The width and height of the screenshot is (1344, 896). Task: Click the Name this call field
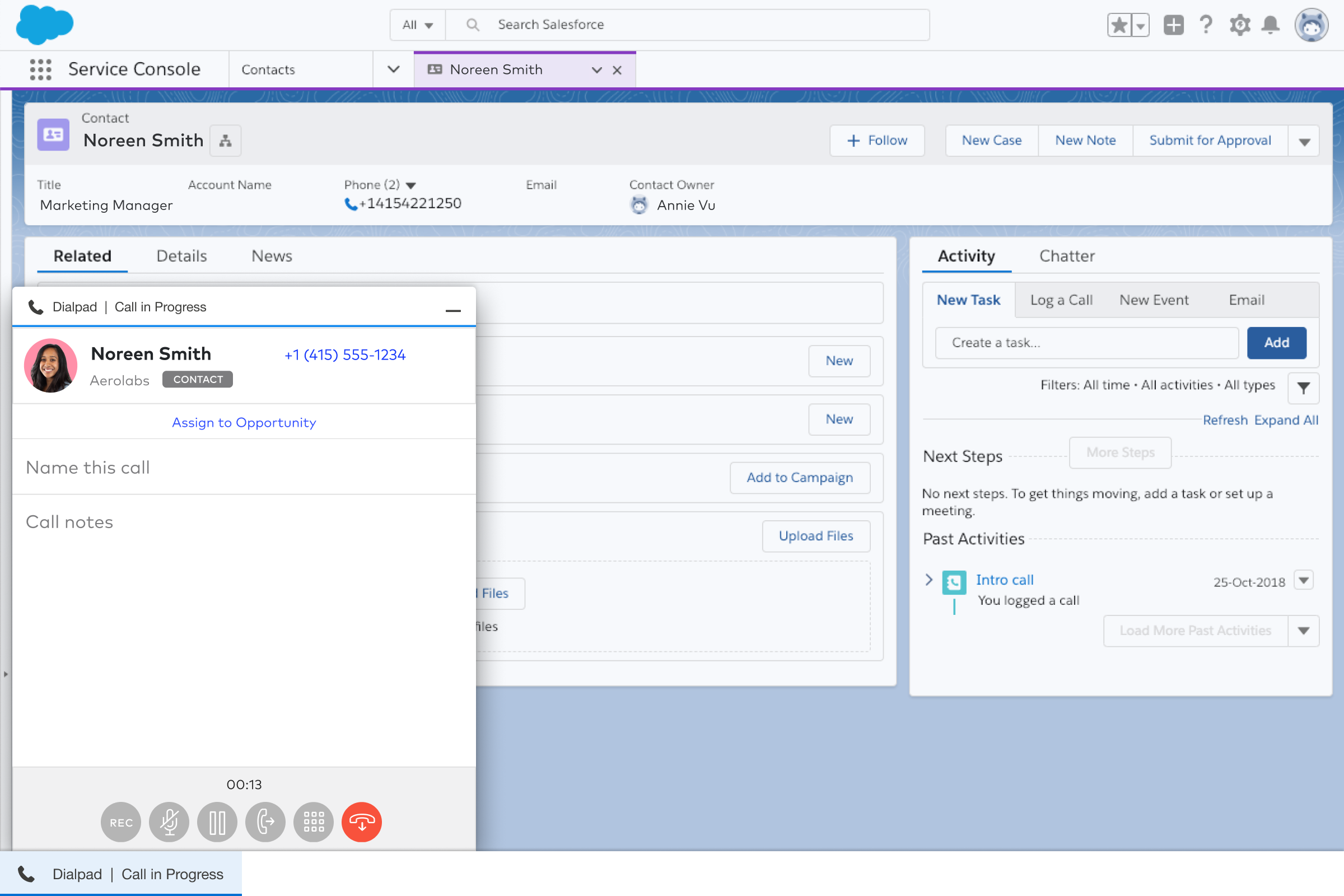click(x=244, y=467)
